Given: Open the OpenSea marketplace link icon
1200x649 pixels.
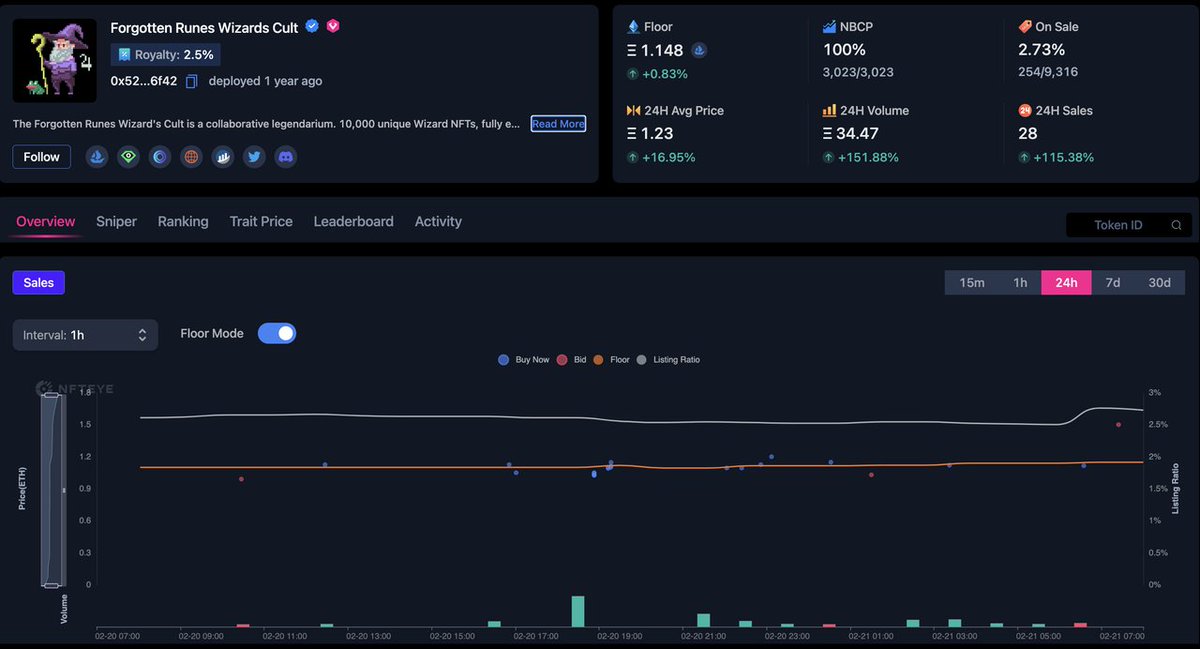Looking at the screenshot, I should point(97,157).
